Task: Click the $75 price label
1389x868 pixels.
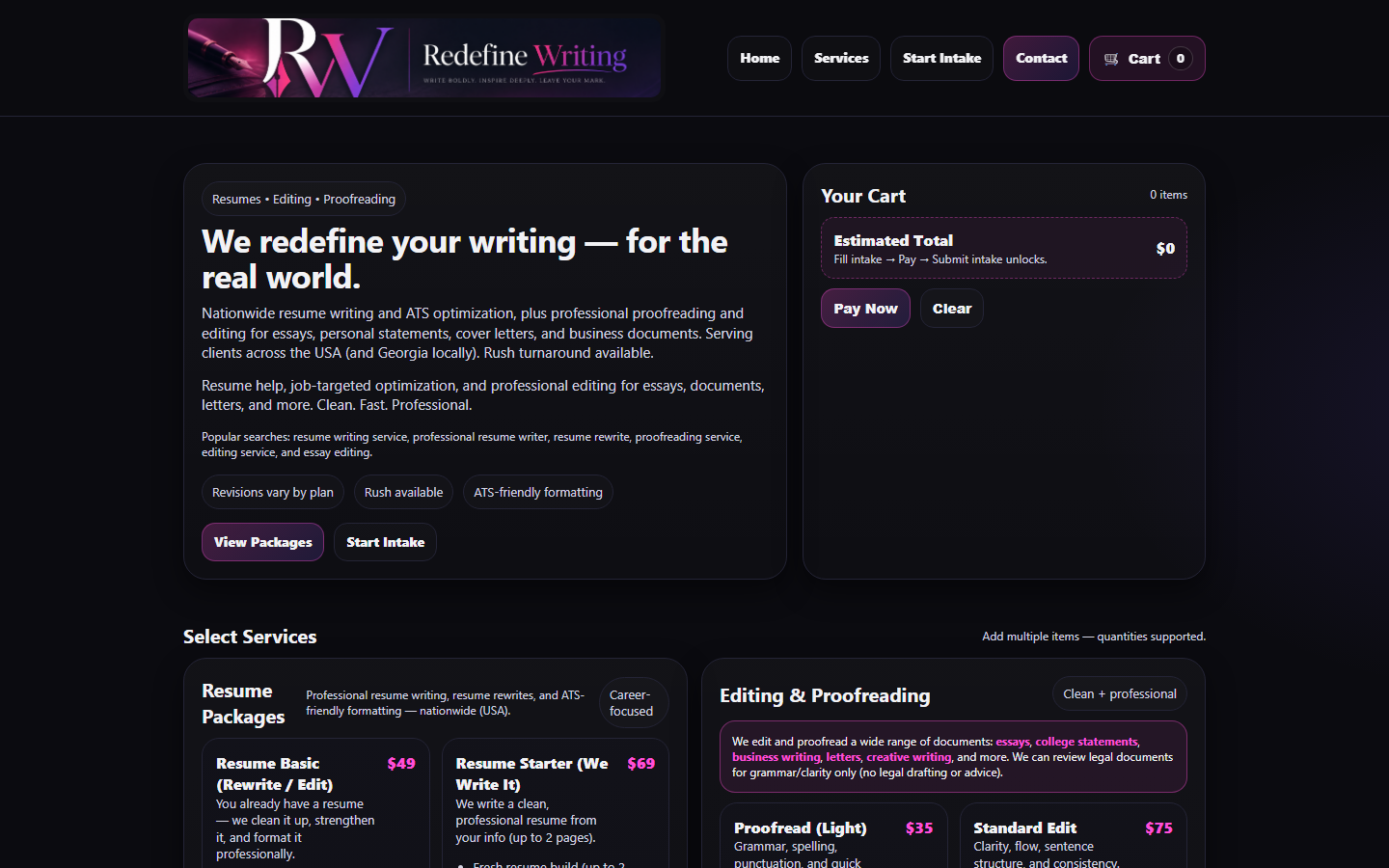Action: click(1158, 827)
